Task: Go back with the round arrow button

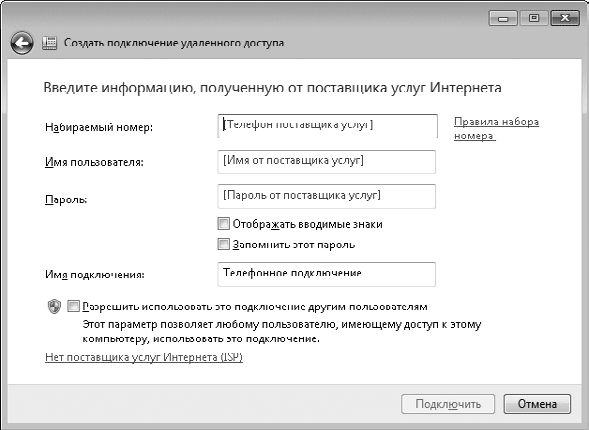Action: [22, 43]
